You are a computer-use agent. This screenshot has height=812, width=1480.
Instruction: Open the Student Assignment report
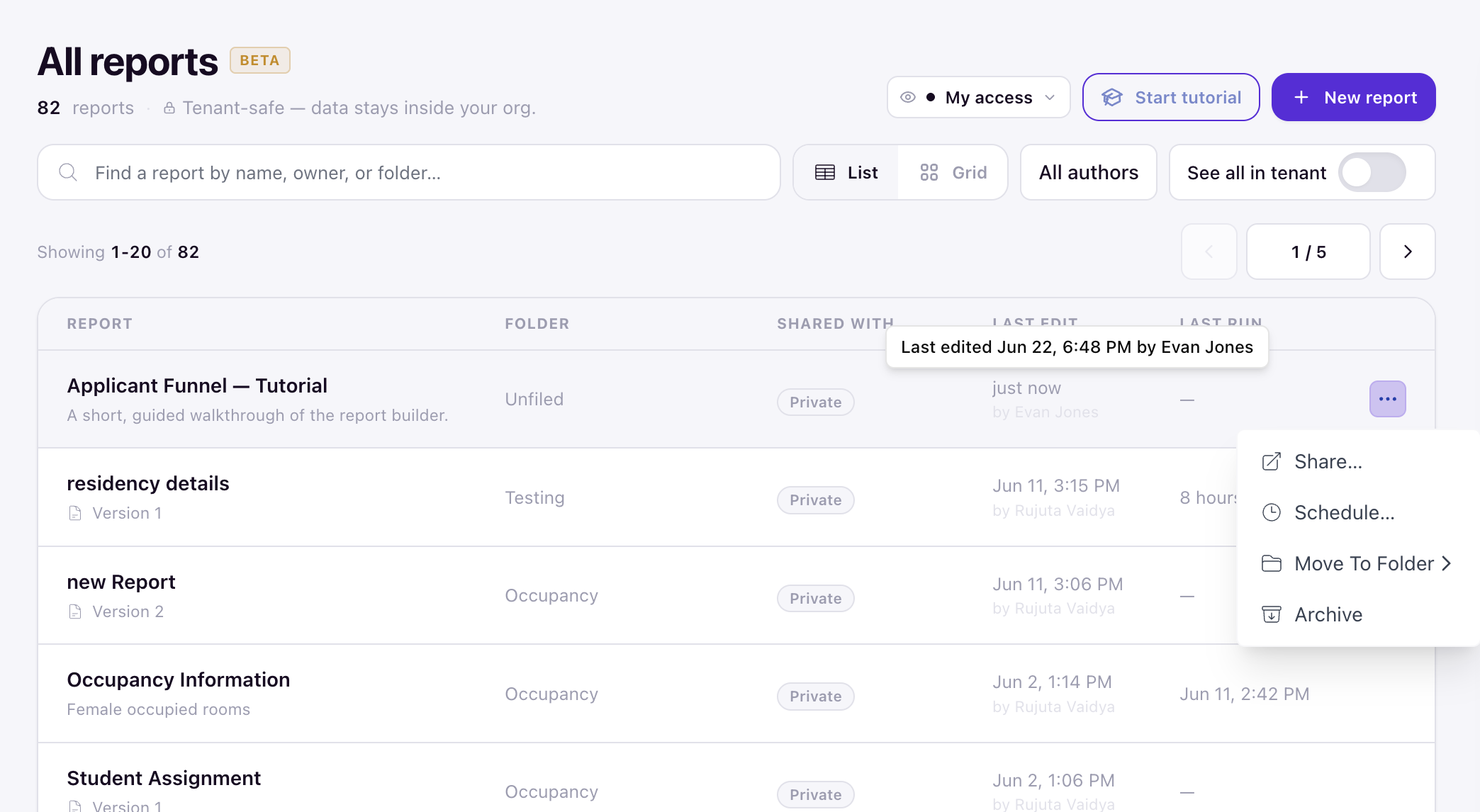coord(164,778)
